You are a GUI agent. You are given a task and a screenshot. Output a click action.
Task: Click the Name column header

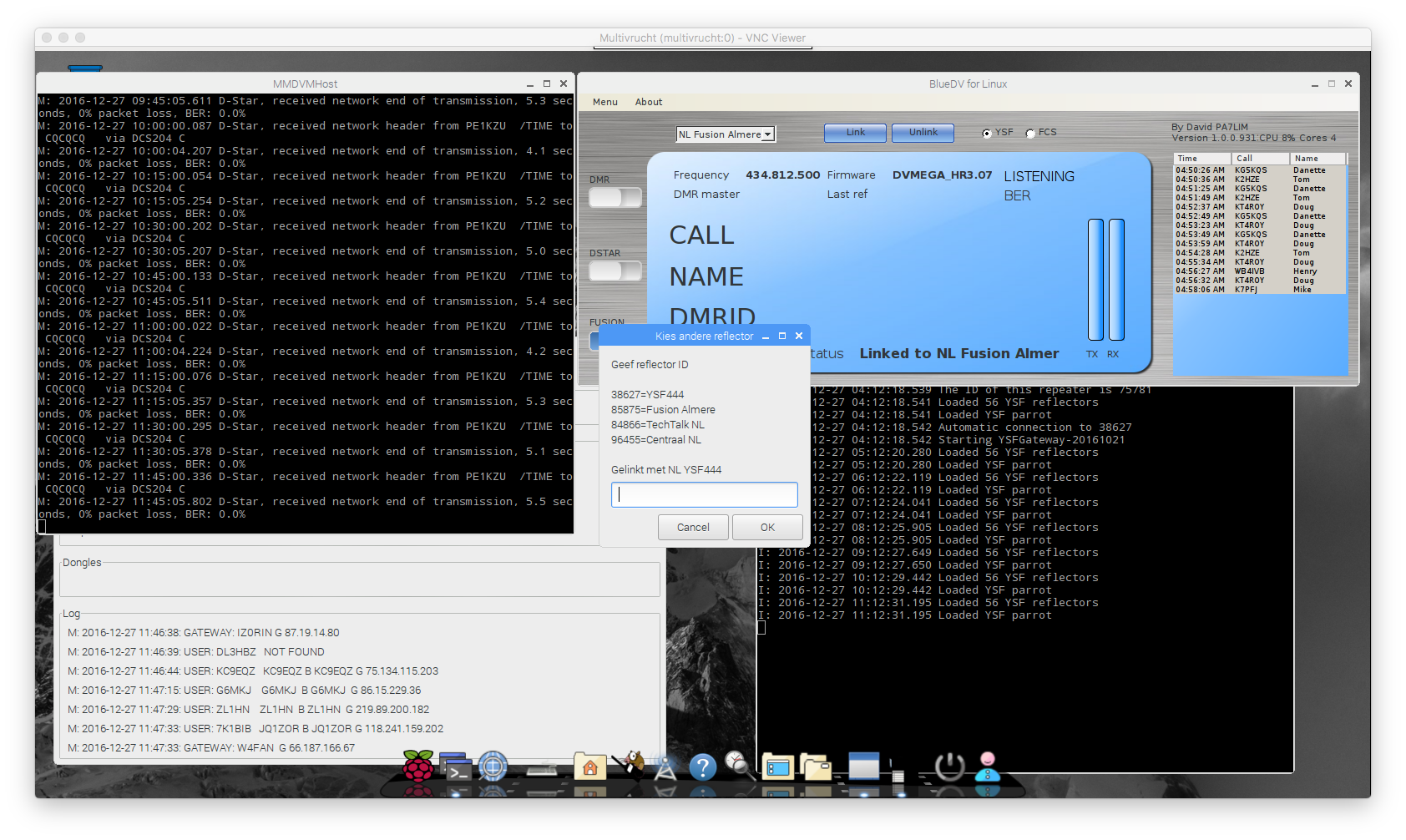click(1318, 159)
